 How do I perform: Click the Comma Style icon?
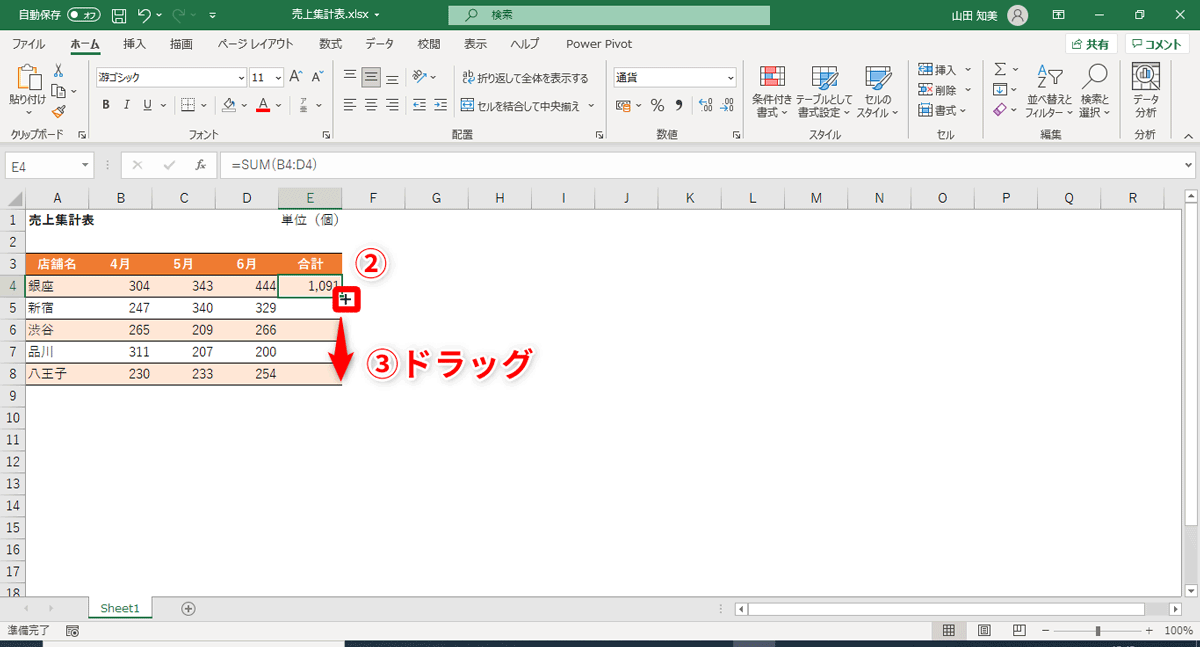tap(679, 105)
